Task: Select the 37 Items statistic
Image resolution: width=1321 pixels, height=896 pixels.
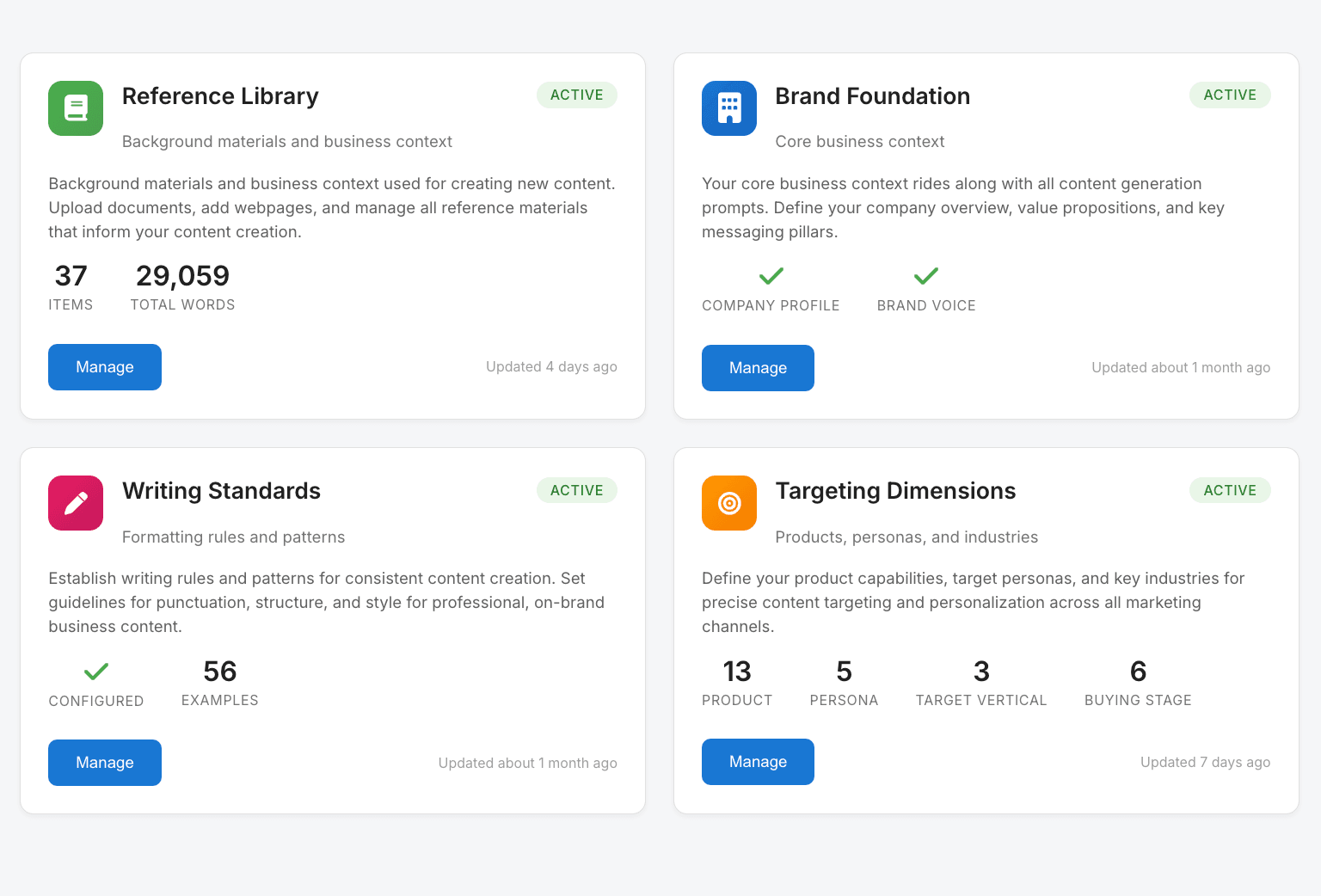Action: point(71,276)
